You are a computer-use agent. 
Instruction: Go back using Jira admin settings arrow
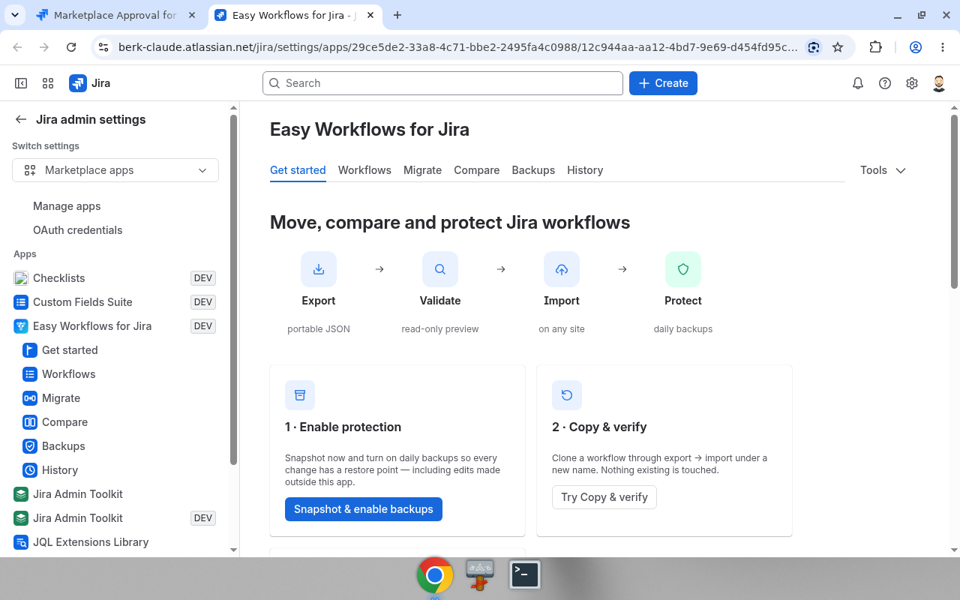click(x=21, y=119)
